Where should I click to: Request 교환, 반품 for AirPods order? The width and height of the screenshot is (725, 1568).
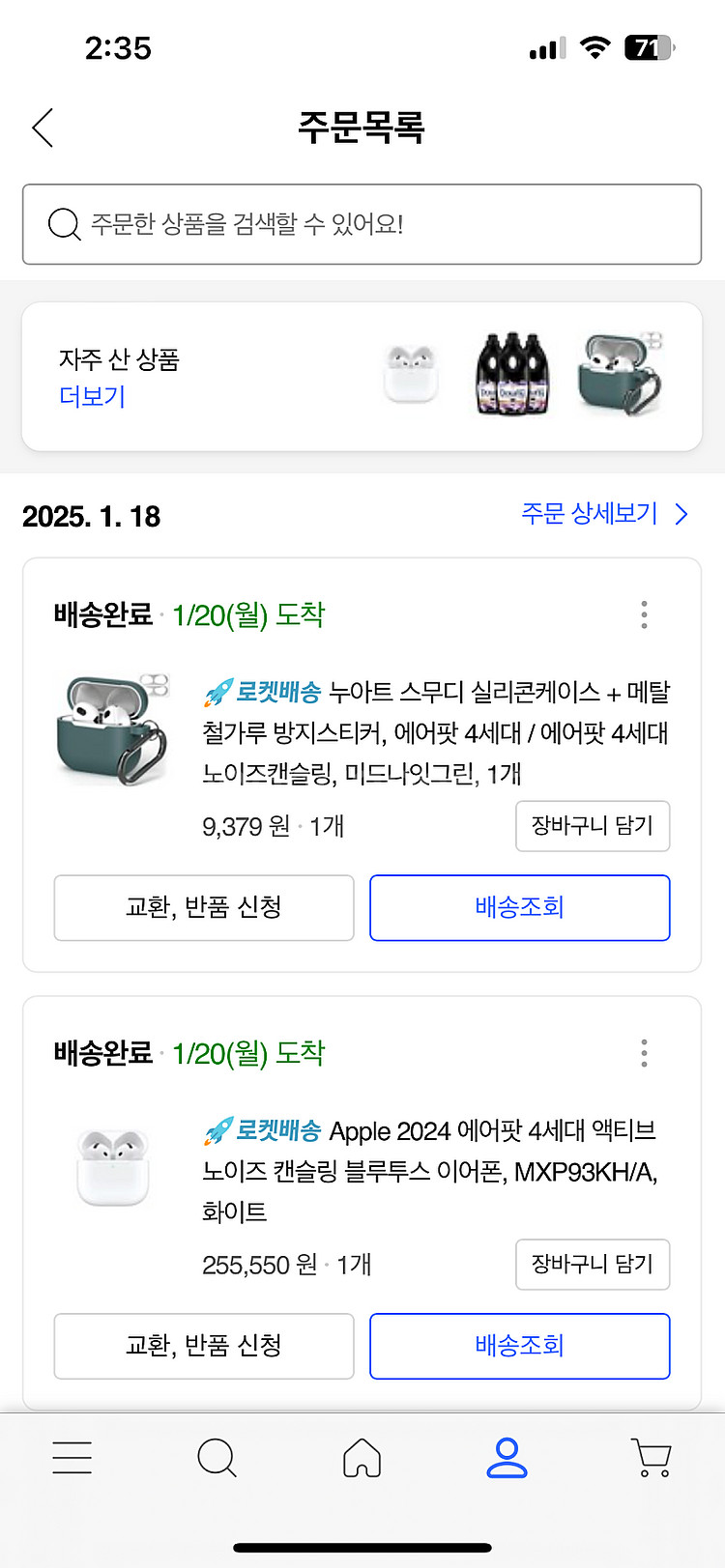coord(204,1346)
